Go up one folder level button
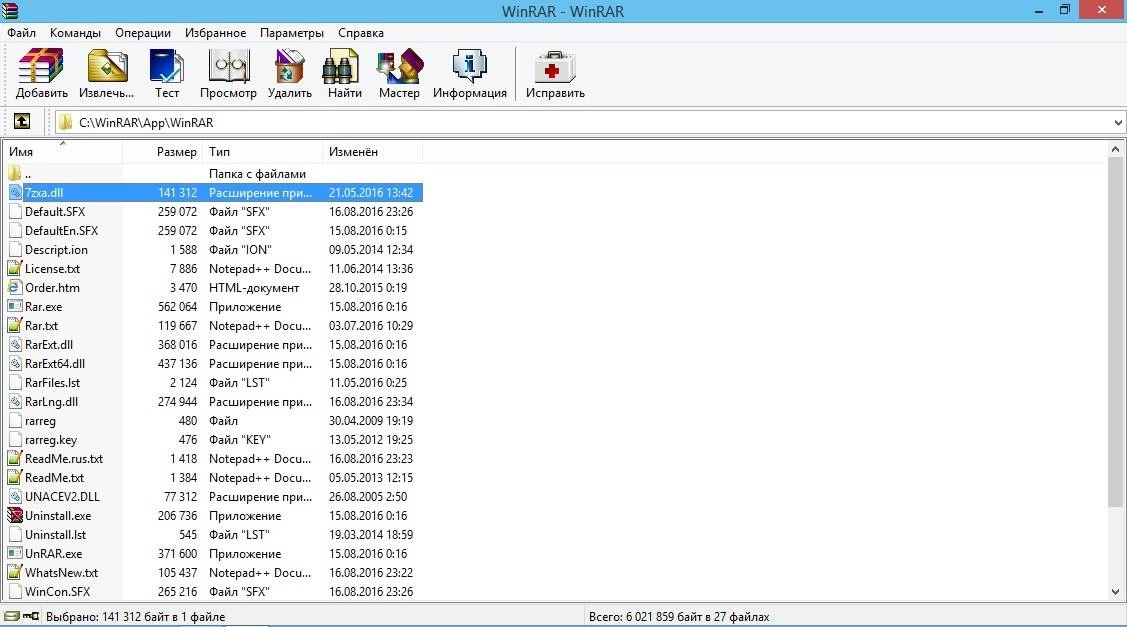Screen dimensions: 1127x627 coord(22,122)
